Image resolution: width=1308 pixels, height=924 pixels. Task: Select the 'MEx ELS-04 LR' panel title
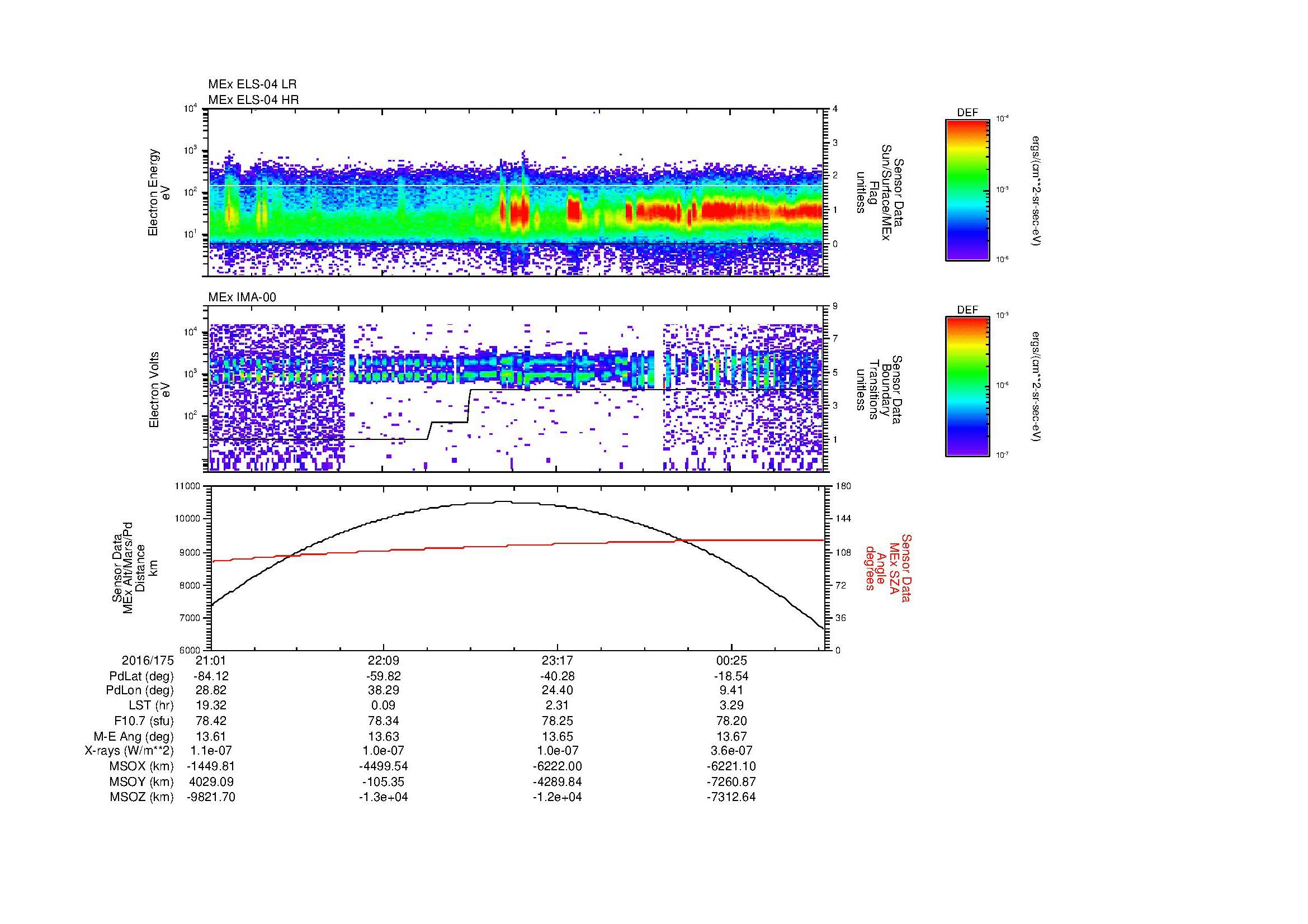[x=252, y=84]
